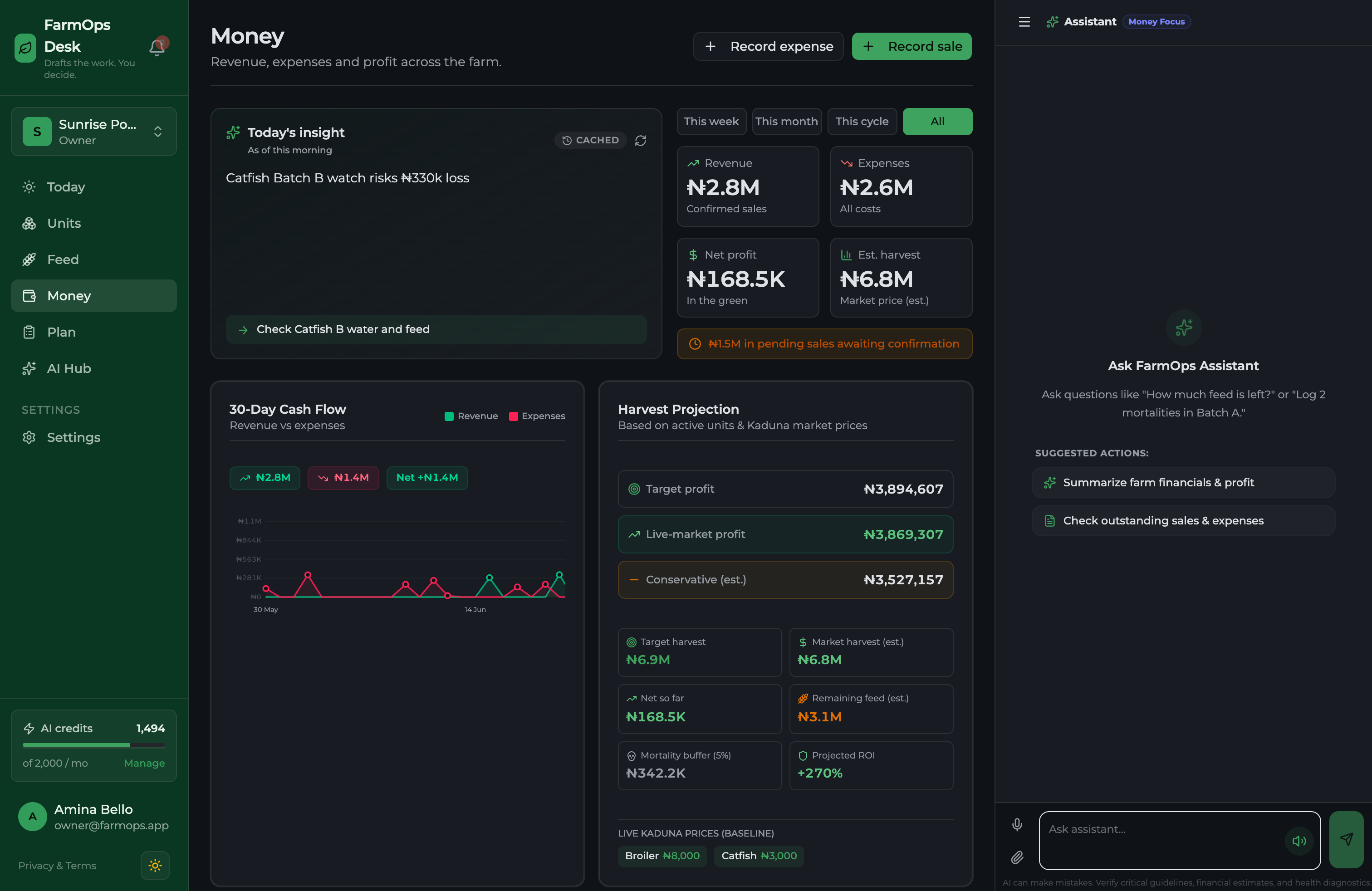Expand the Sunrise farm selector
Viewport: 1372px width, 891px height.
coord(94,132)
